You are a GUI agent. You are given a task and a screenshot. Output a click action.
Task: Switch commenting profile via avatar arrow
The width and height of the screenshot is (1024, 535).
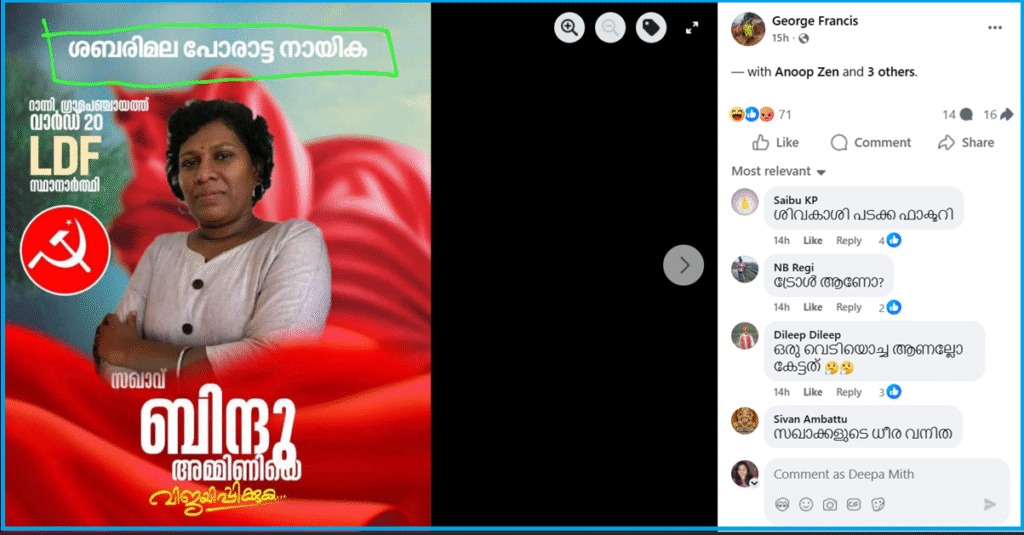[x=753, y=482]
